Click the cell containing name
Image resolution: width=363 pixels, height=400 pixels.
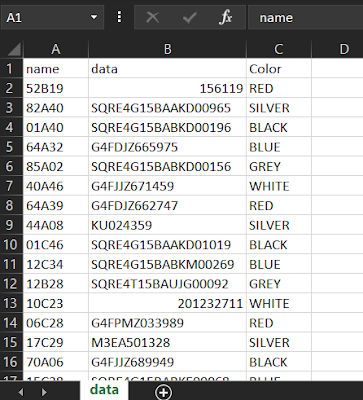pos(56,68)
